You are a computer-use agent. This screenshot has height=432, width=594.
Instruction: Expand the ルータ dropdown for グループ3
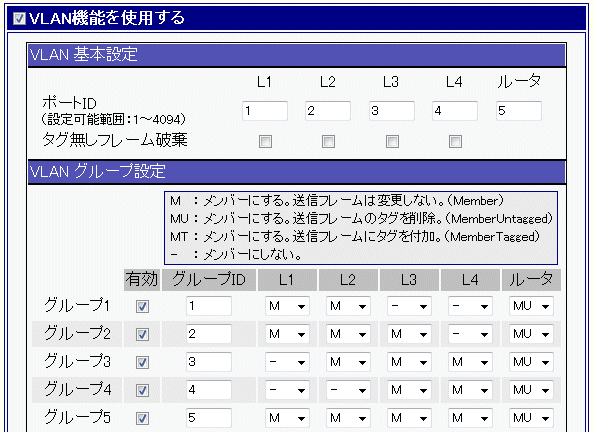pos(531,362)
